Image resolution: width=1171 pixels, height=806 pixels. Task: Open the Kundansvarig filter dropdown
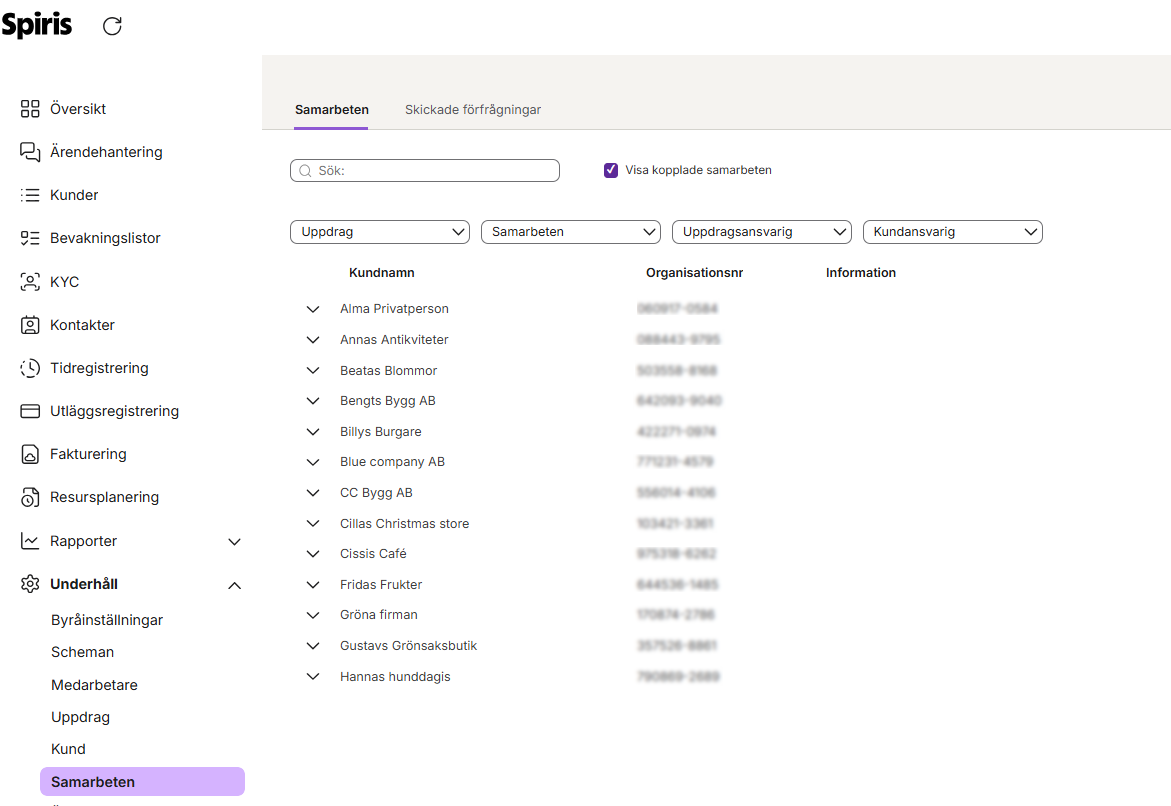pos(952,232)
